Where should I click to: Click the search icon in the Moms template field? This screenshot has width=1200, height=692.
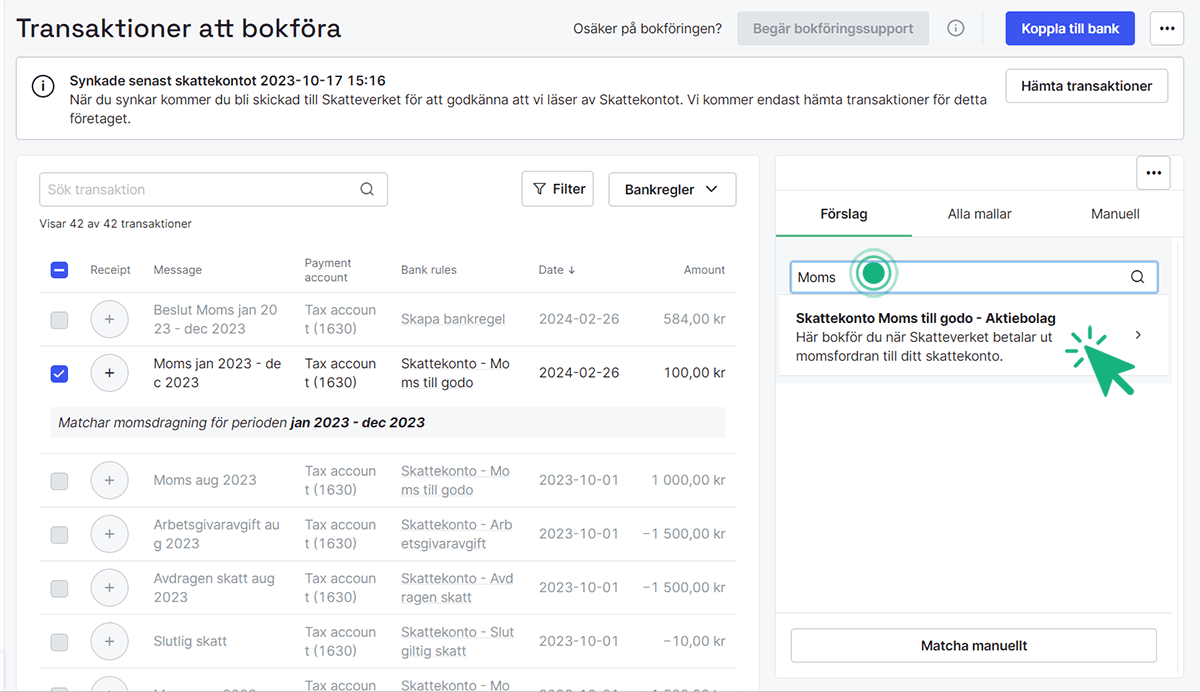click(1137, 277)
